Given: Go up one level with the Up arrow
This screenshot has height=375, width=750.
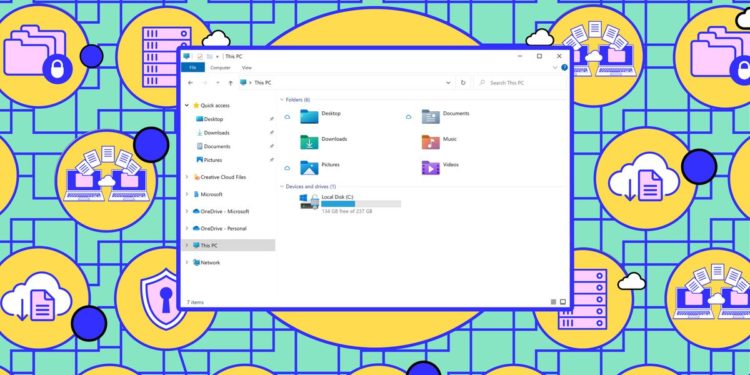Looking at the screenshot, I should (231, 83).
